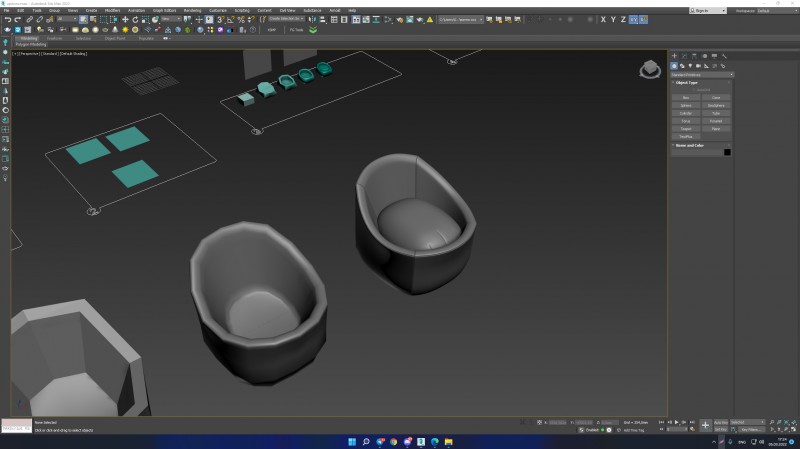Toggle Angle Snap icon
Viewport: 800px width, 449px height.
point(231,20)
